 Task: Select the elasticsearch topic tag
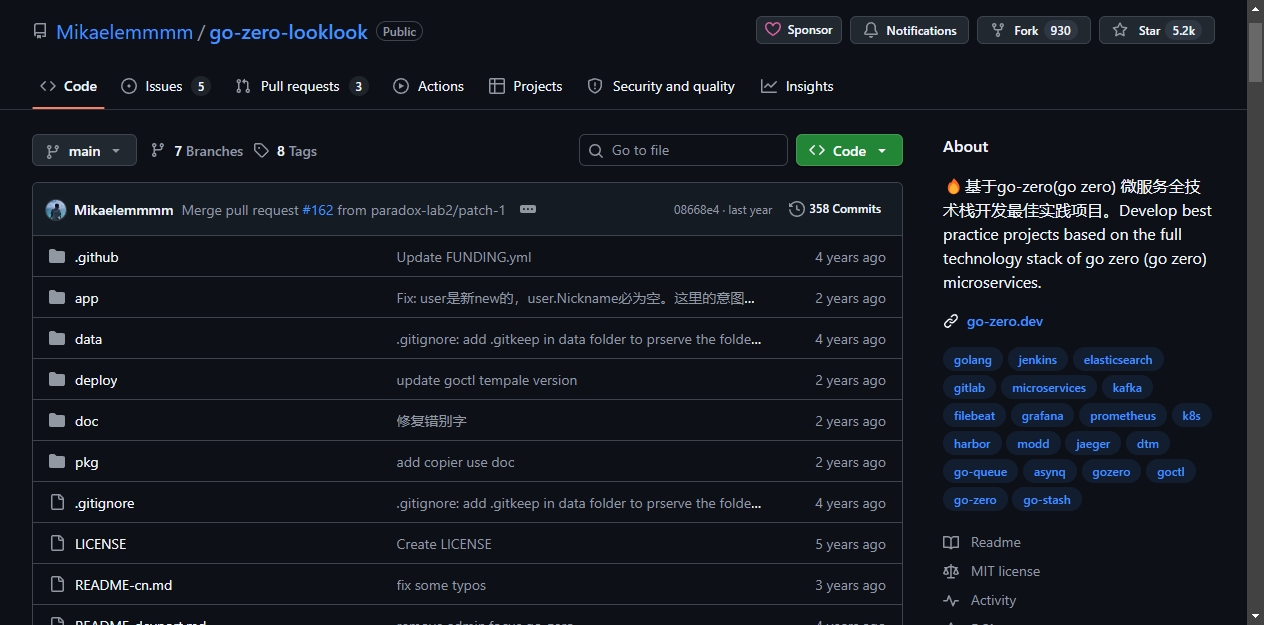tap(1118, 360)
